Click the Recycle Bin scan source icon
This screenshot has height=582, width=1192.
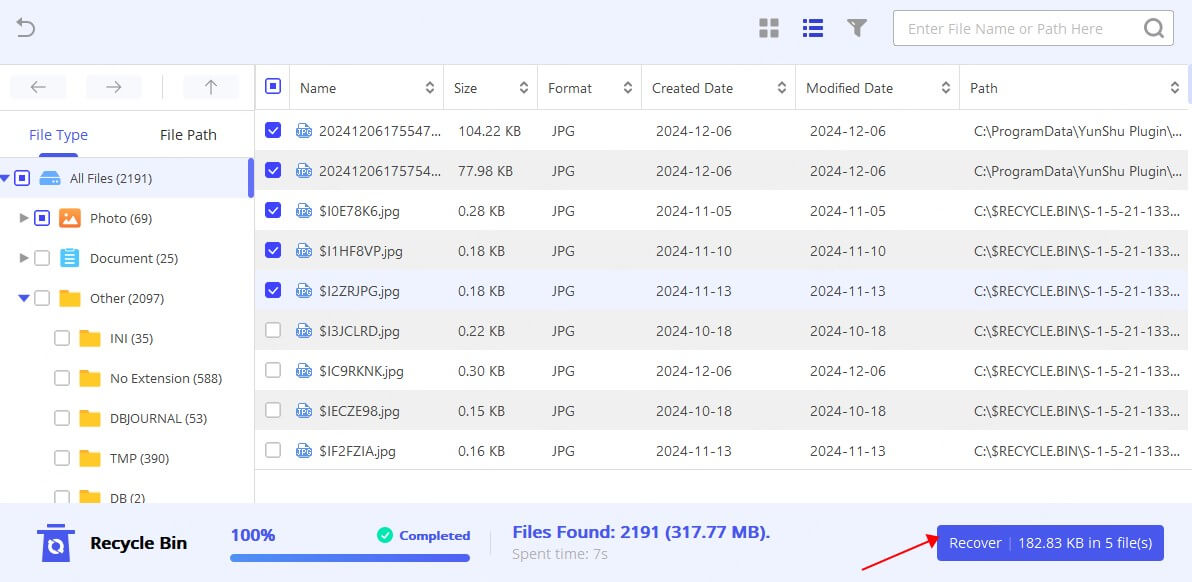[x=55, y=542]
